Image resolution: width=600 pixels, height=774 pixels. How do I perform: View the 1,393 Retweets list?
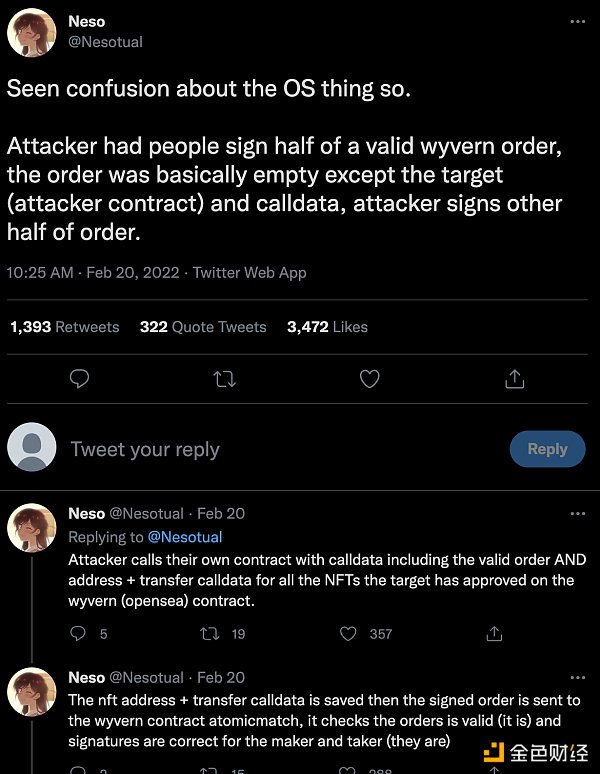pos(64,327)
